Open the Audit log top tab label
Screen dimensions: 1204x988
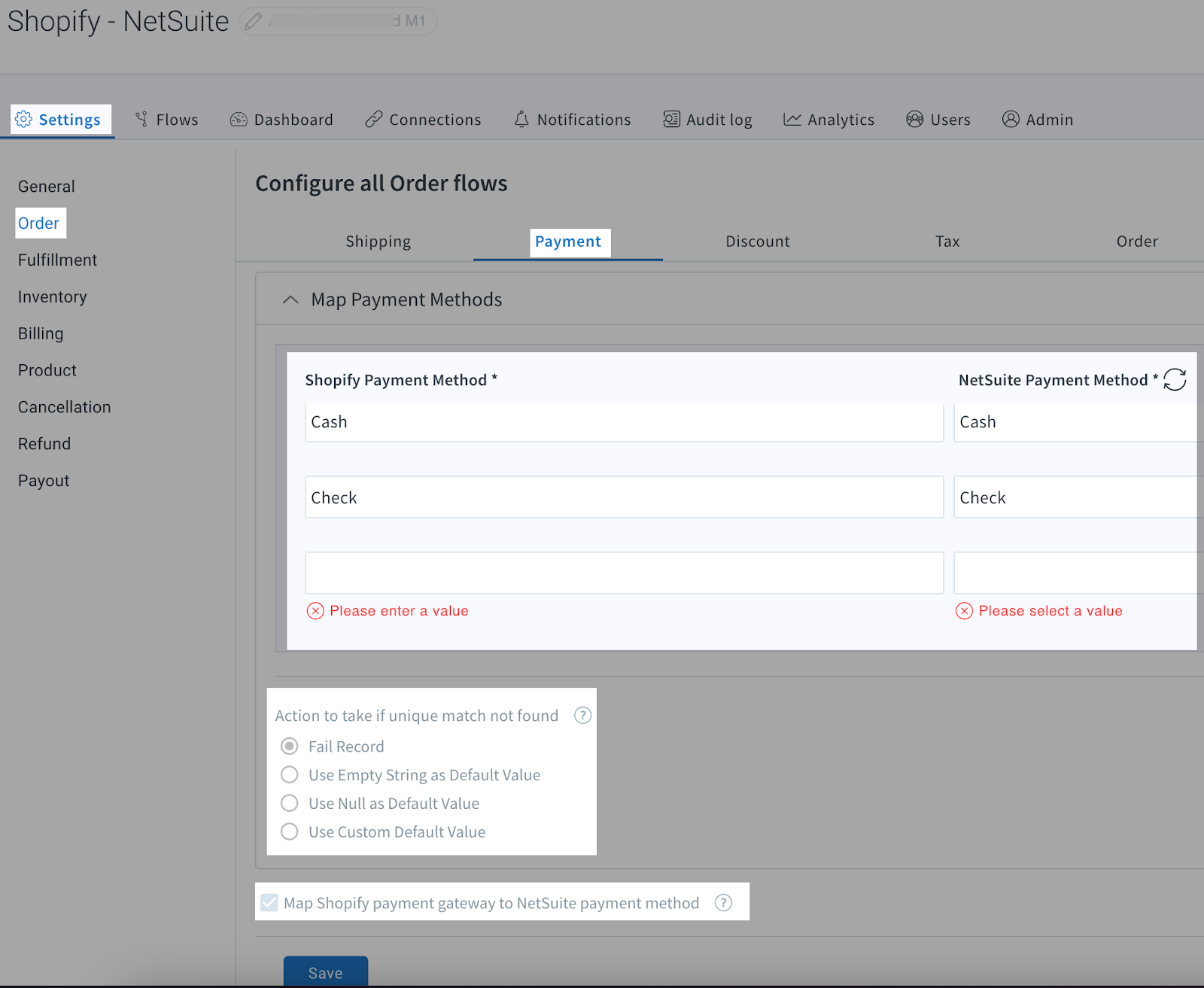(x=719, y=120)
